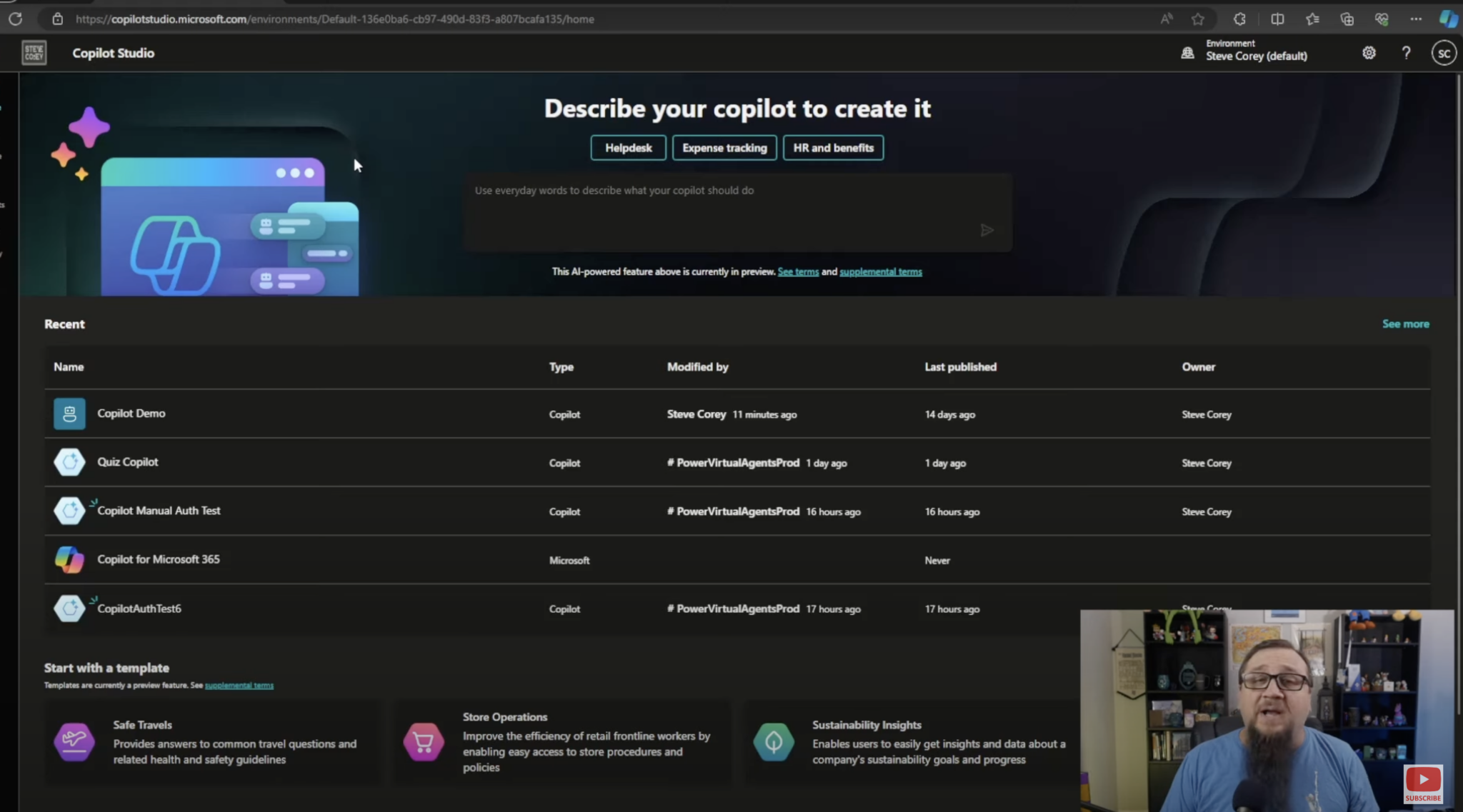Select the Helpdesk suggestion chip
This screenshot has height=812, width=1463.
pyautogui.click(x=628, y=148)
